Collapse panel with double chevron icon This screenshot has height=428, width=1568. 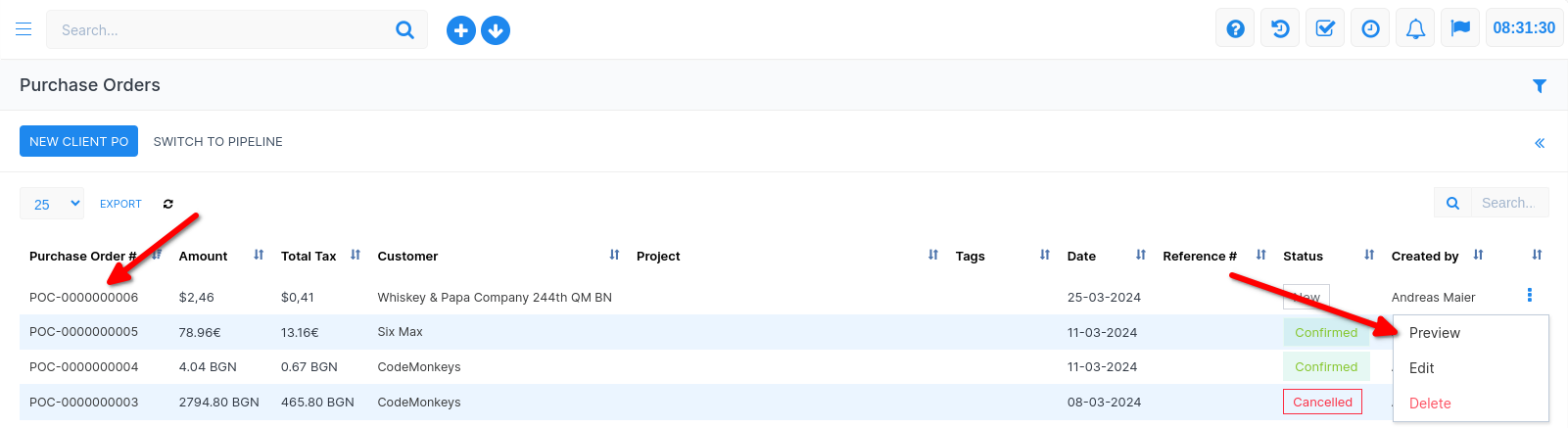click(1539, 143)
